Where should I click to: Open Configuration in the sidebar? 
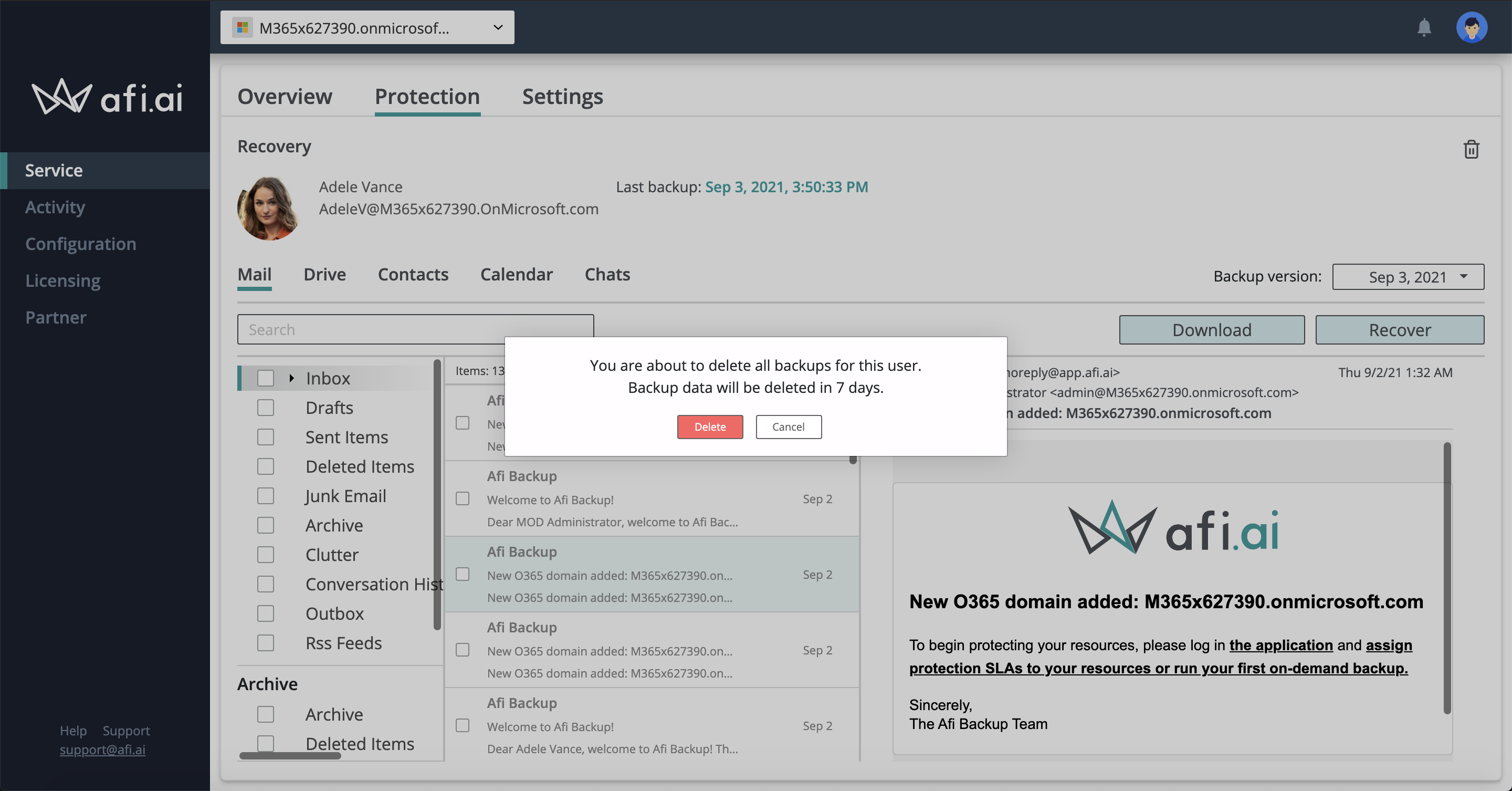(x=80, y=244)
